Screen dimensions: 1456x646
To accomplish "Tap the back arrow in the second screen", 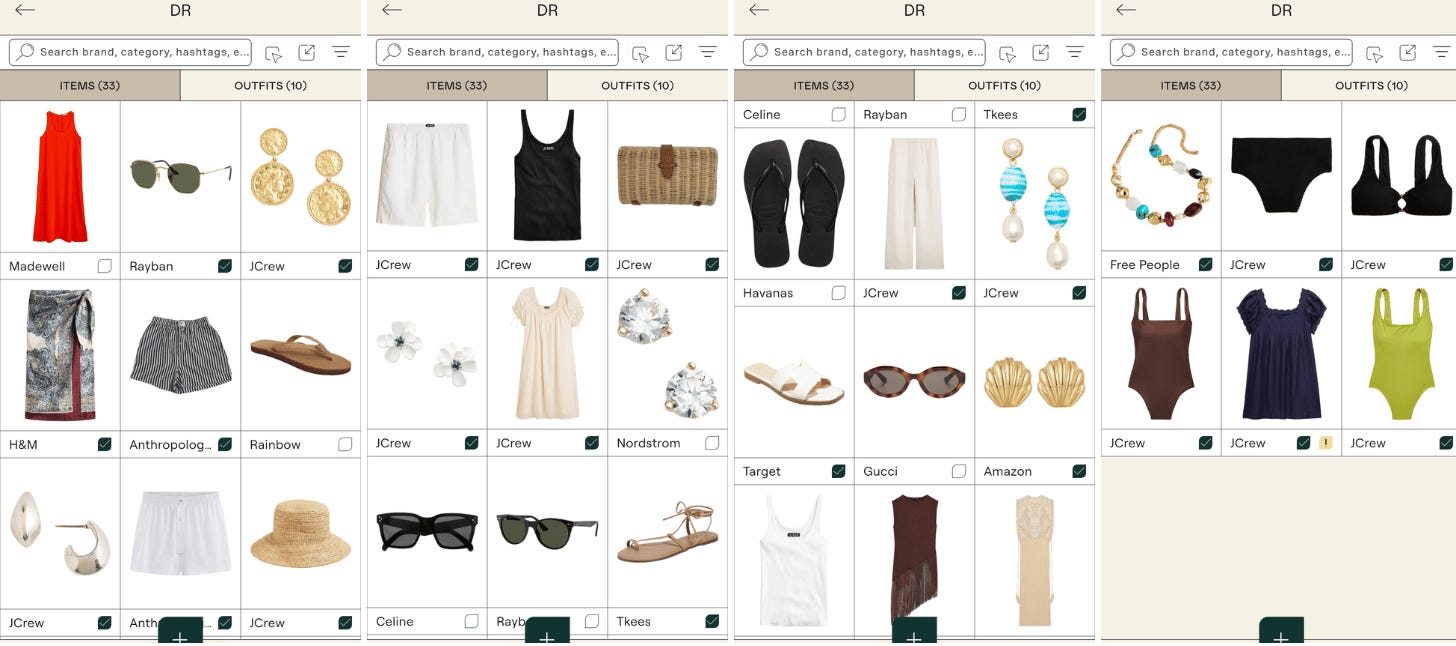I will tap(392, 10).
